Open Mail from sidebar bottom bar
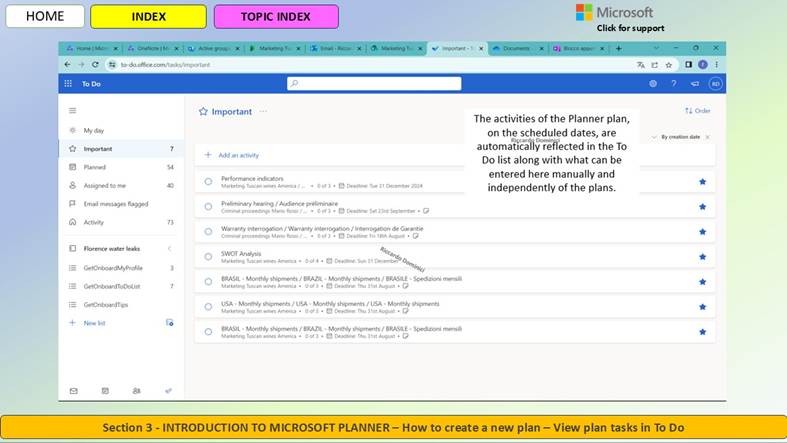 click(x=74, y=391)
